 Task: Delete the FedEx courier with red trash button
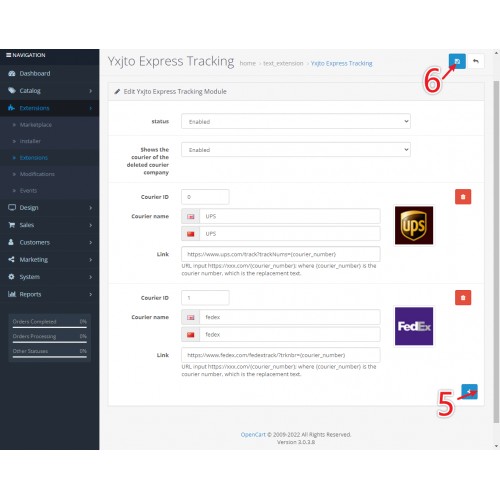pyautogui.click(x=463, y=298)
